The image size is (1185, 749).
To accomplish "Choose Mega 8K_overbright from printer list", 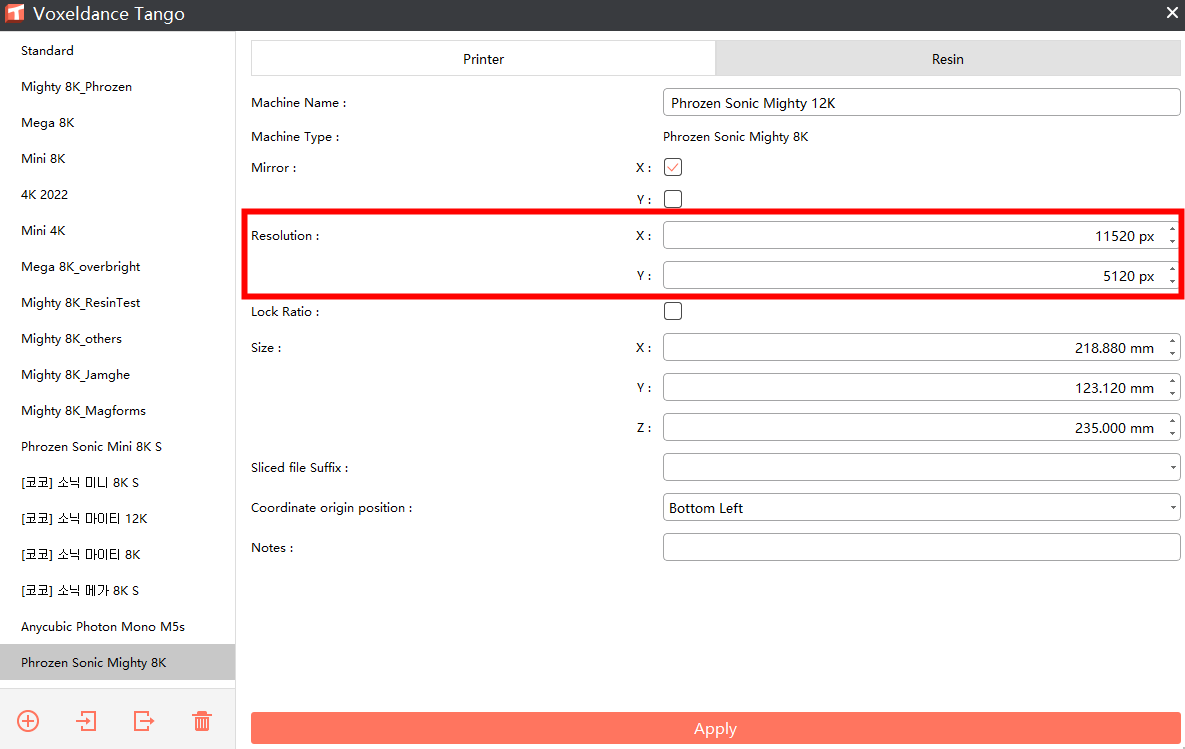I will tap(81, 267).
